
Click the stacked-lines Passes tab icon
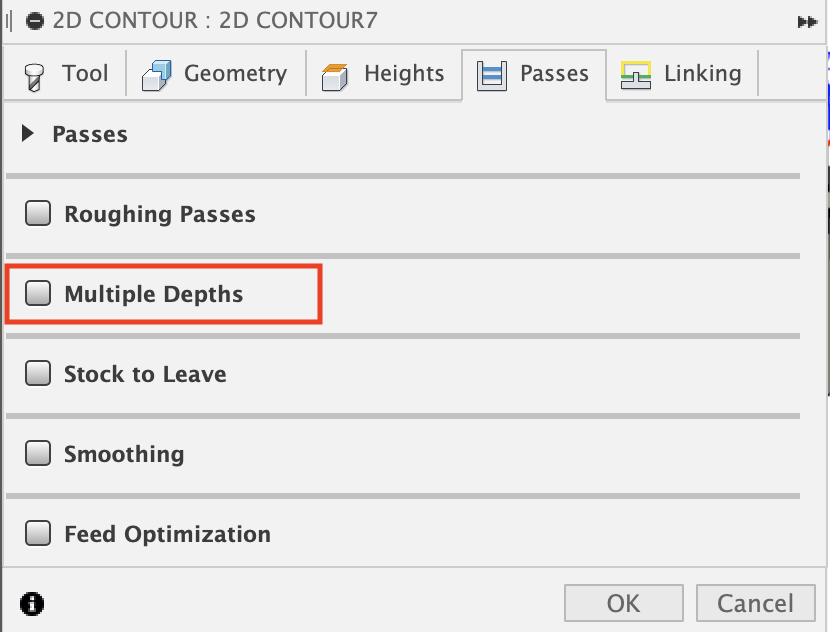490,73
